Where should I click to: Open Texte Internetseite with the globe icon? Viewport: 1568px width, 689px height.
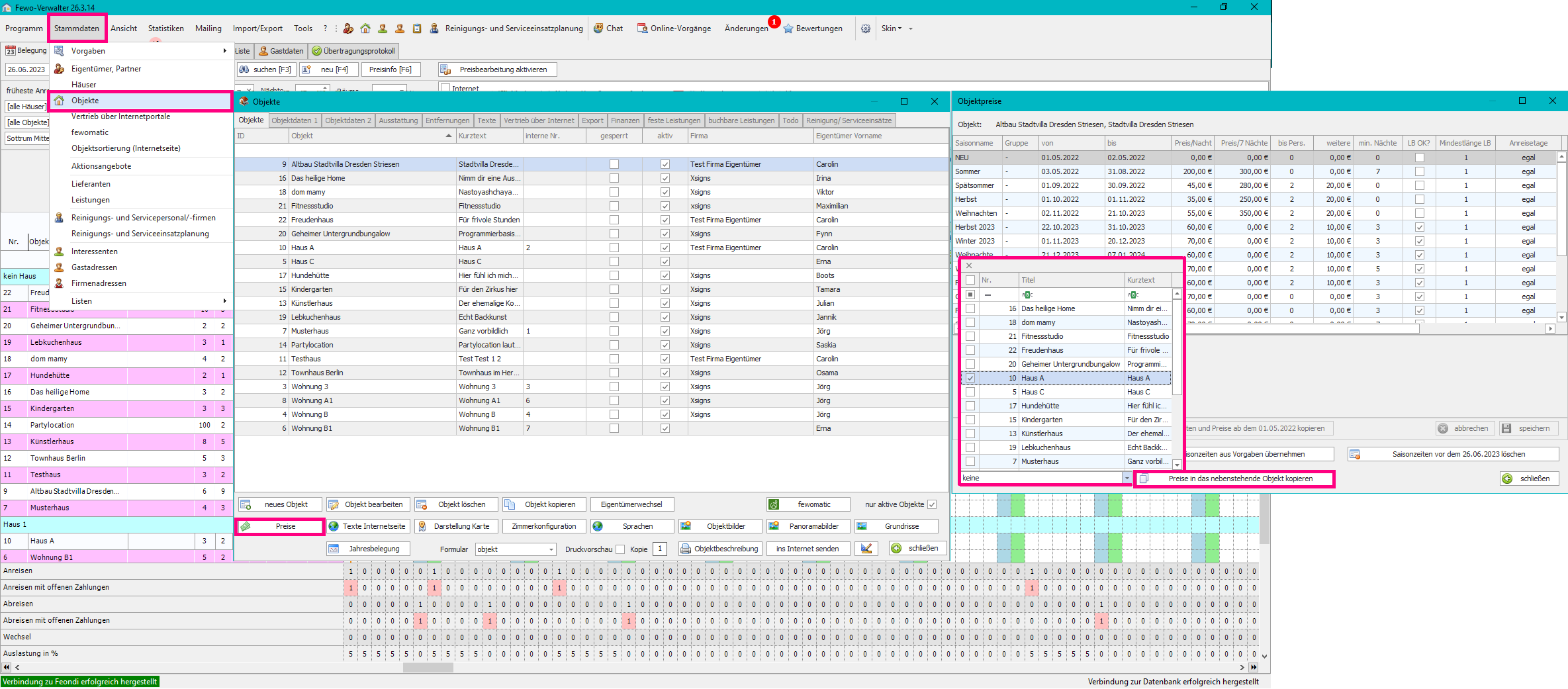[367, 526]
